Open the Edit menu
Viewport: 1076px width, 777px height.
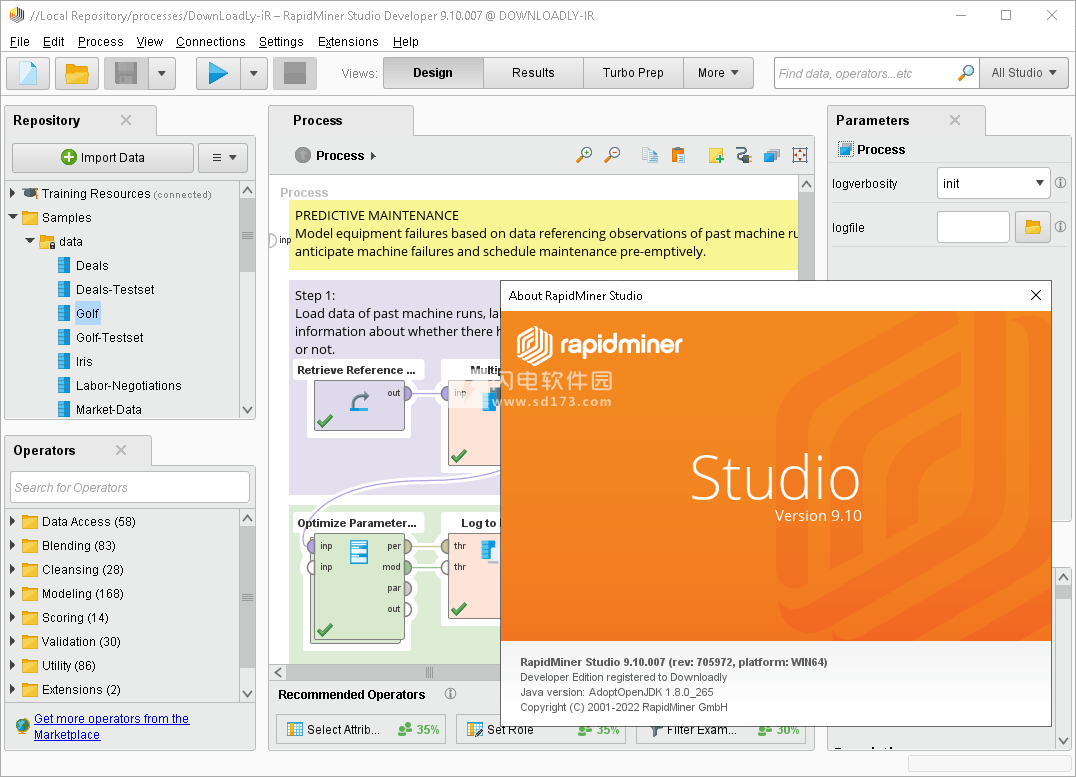(x=54, y=42)
